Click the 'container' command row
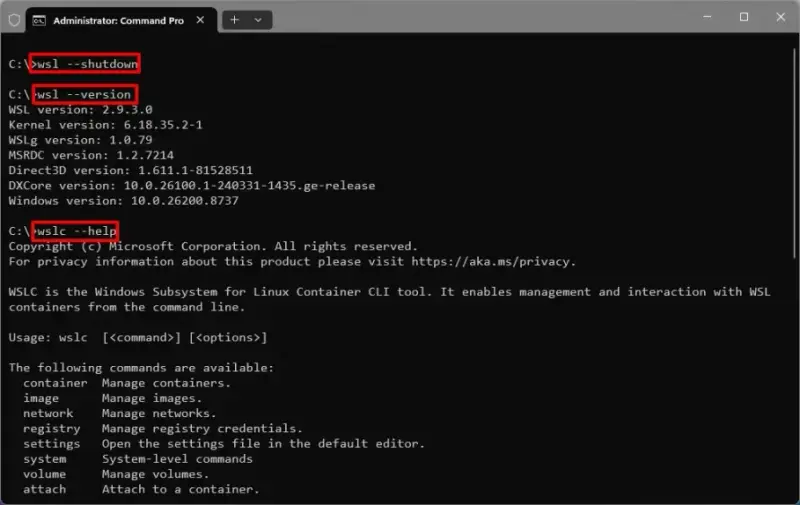800x505 pixels. coord(127,383)
